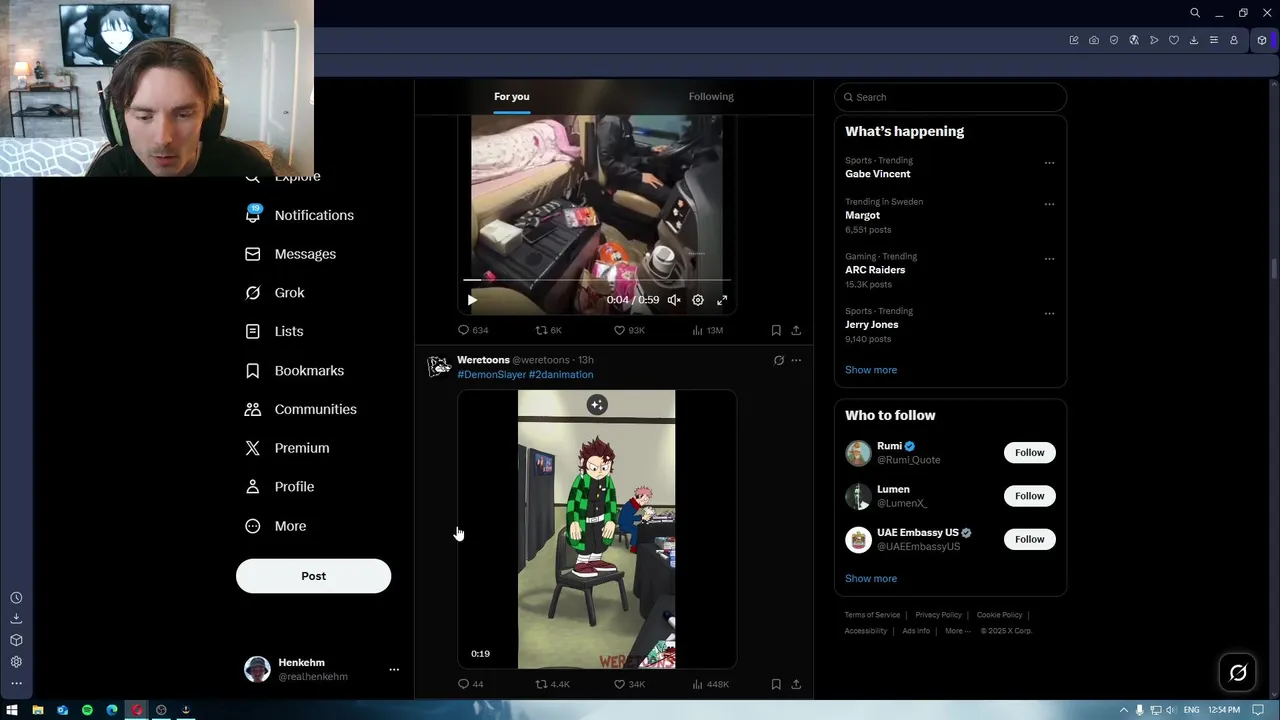
Task: Open browser sidebar three-dot menu
Action: [x=16, y=684]
